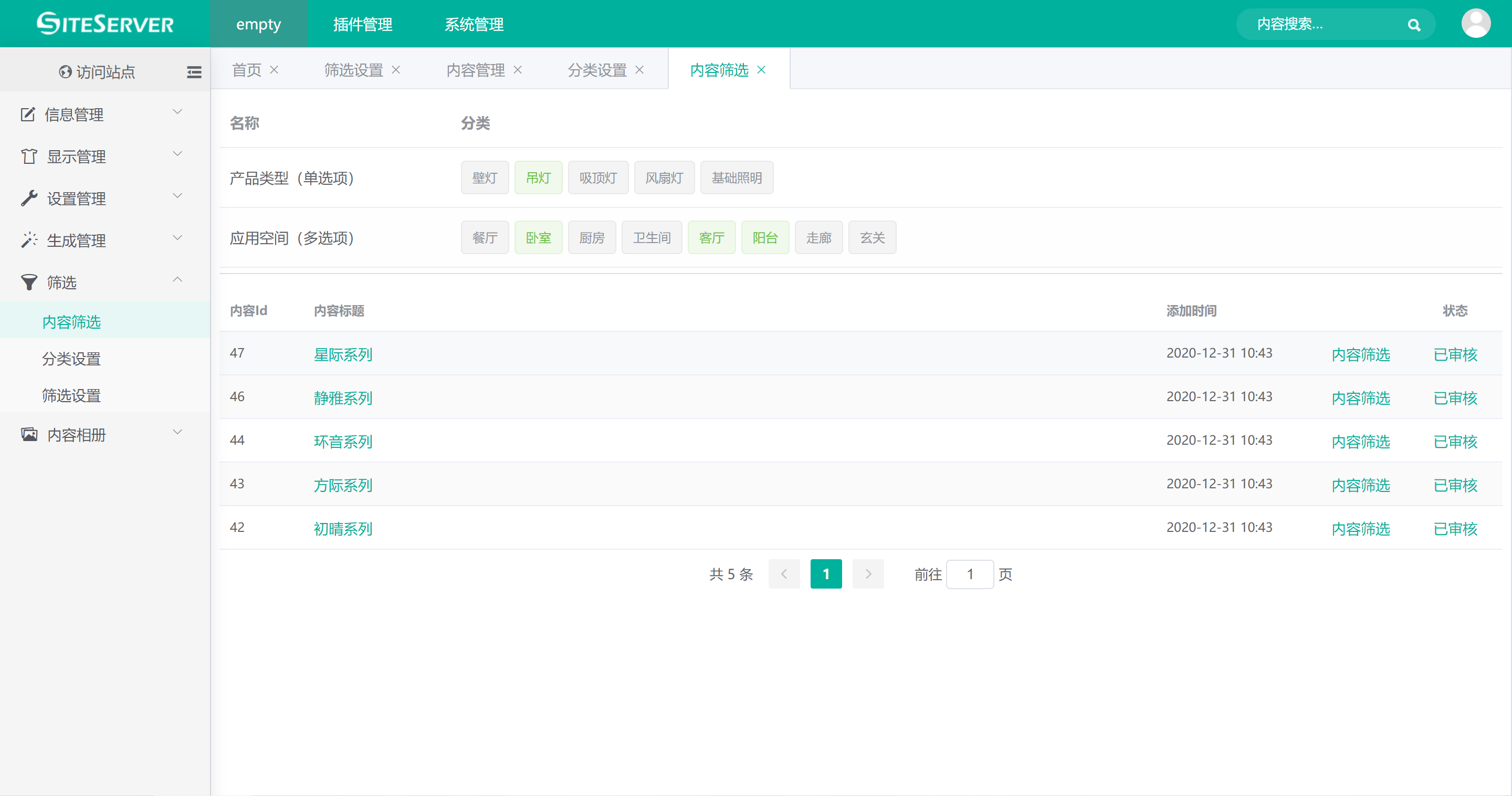Close the 内容管理 tab
This screenshot has width=1512, height=796.
click(518, 70)
